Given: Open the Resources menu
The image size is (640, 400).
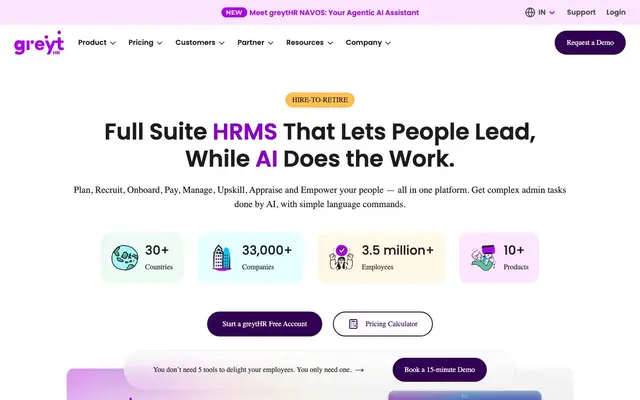Looking at the screenshot, I should (309, 42).
